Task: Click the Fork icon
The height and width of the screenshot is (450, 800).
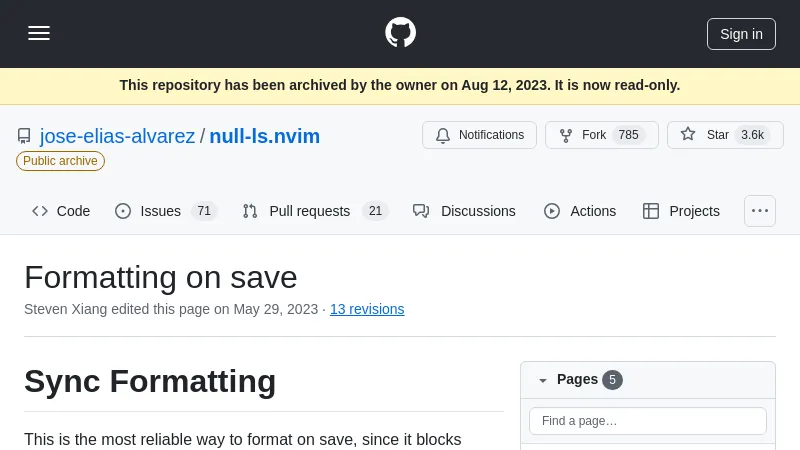Action: pyautogui.click(x=566, y=135)
